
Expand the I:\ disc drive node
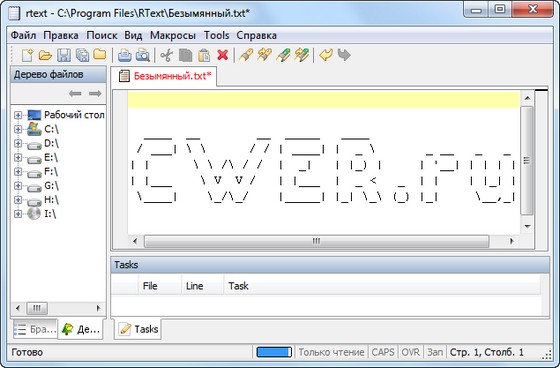18,214
